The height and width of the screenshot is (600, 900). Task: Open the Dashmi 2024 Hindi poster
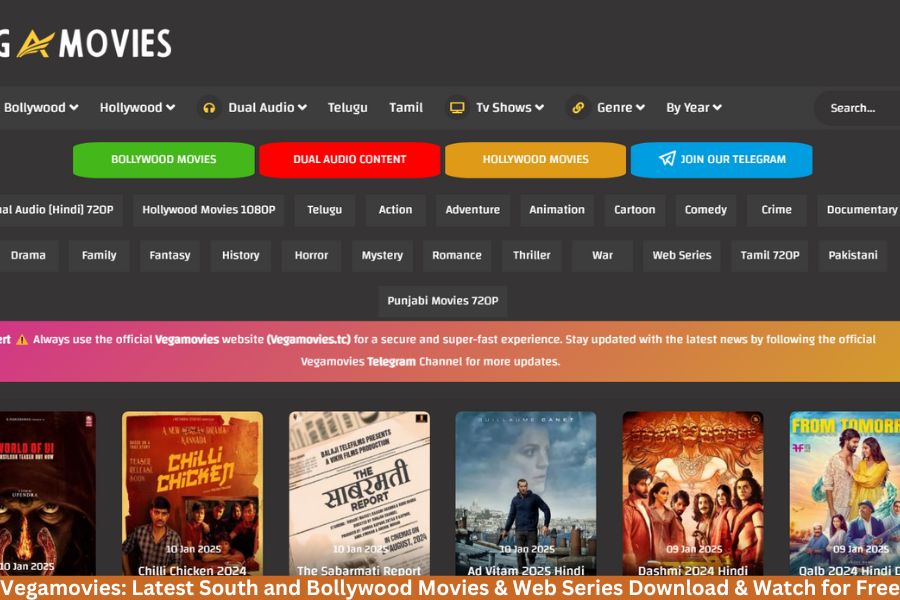tap(693, 494)
